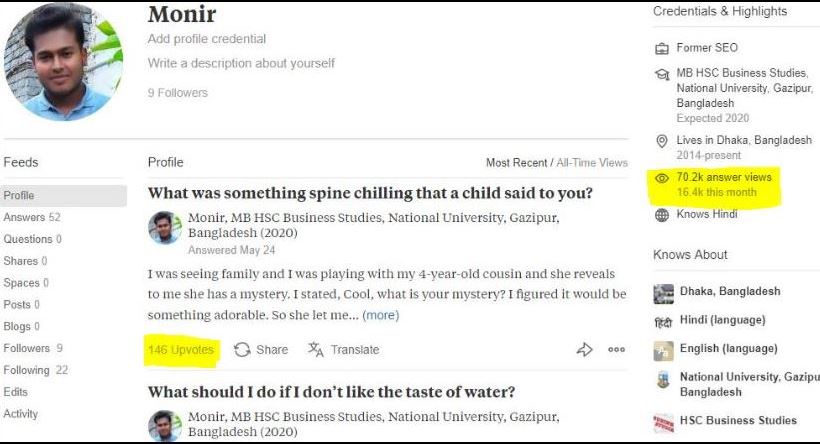Select the Profile feed item

19,195
